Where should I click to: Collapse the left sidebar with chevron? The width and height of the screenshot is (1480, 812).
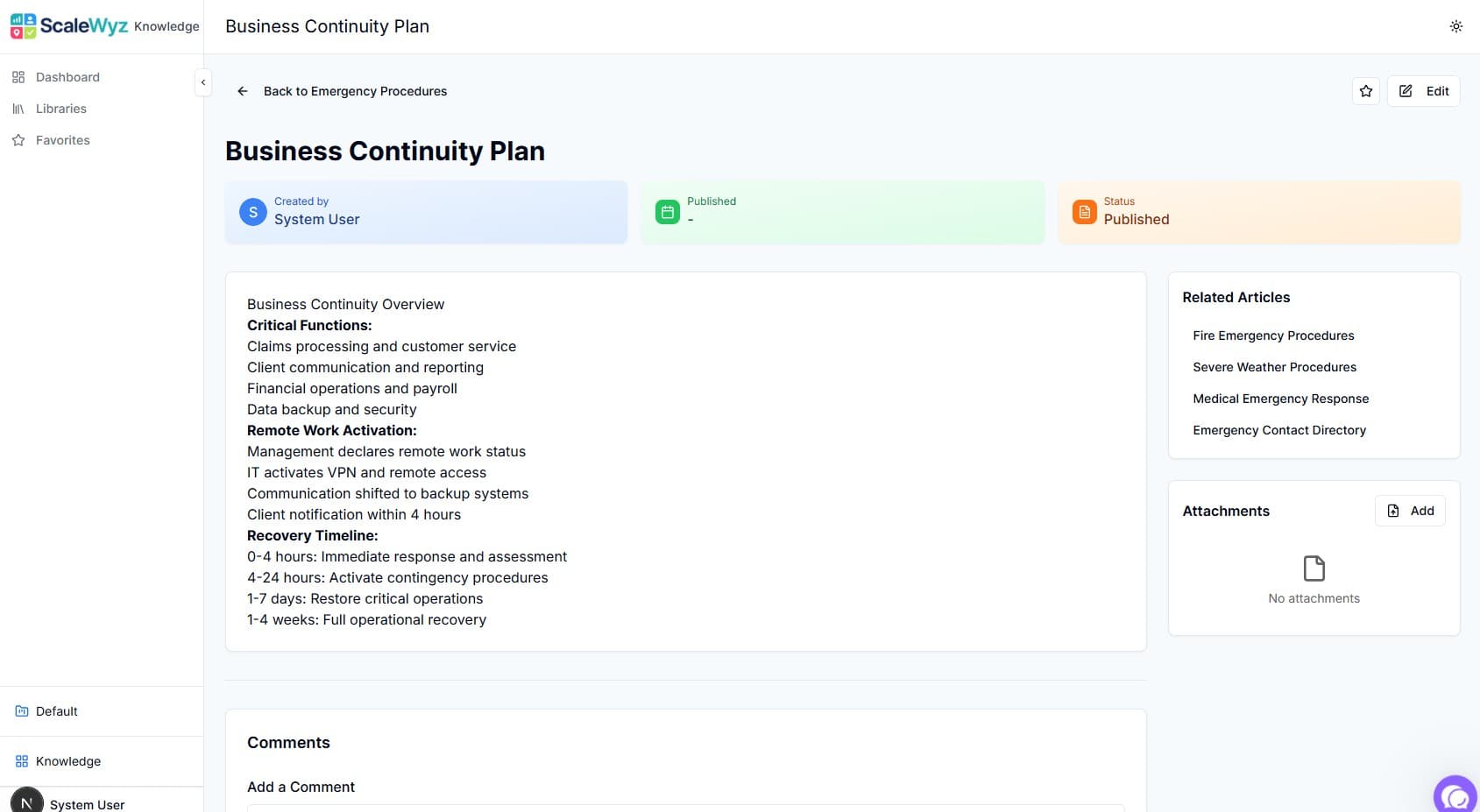(202, 82)
